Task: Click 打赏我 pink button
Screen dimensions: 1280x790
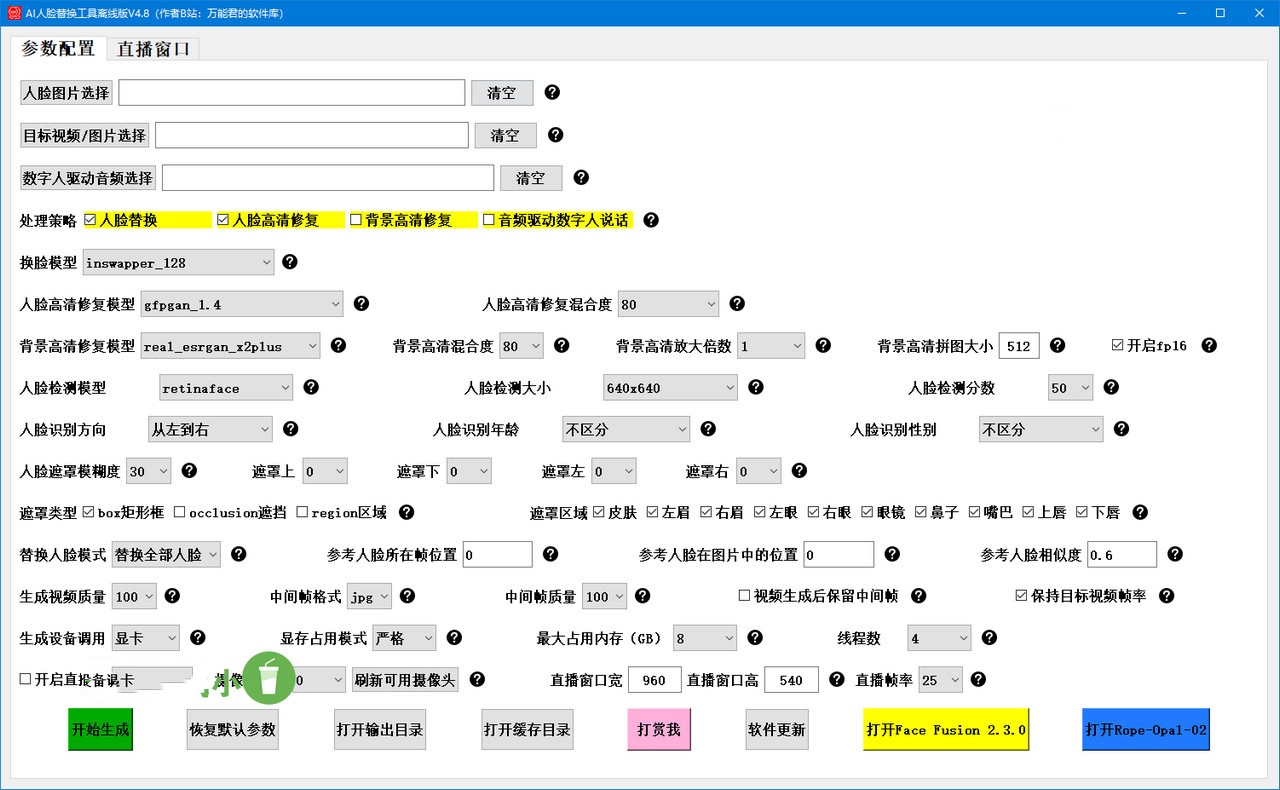Action: point(659,730)
